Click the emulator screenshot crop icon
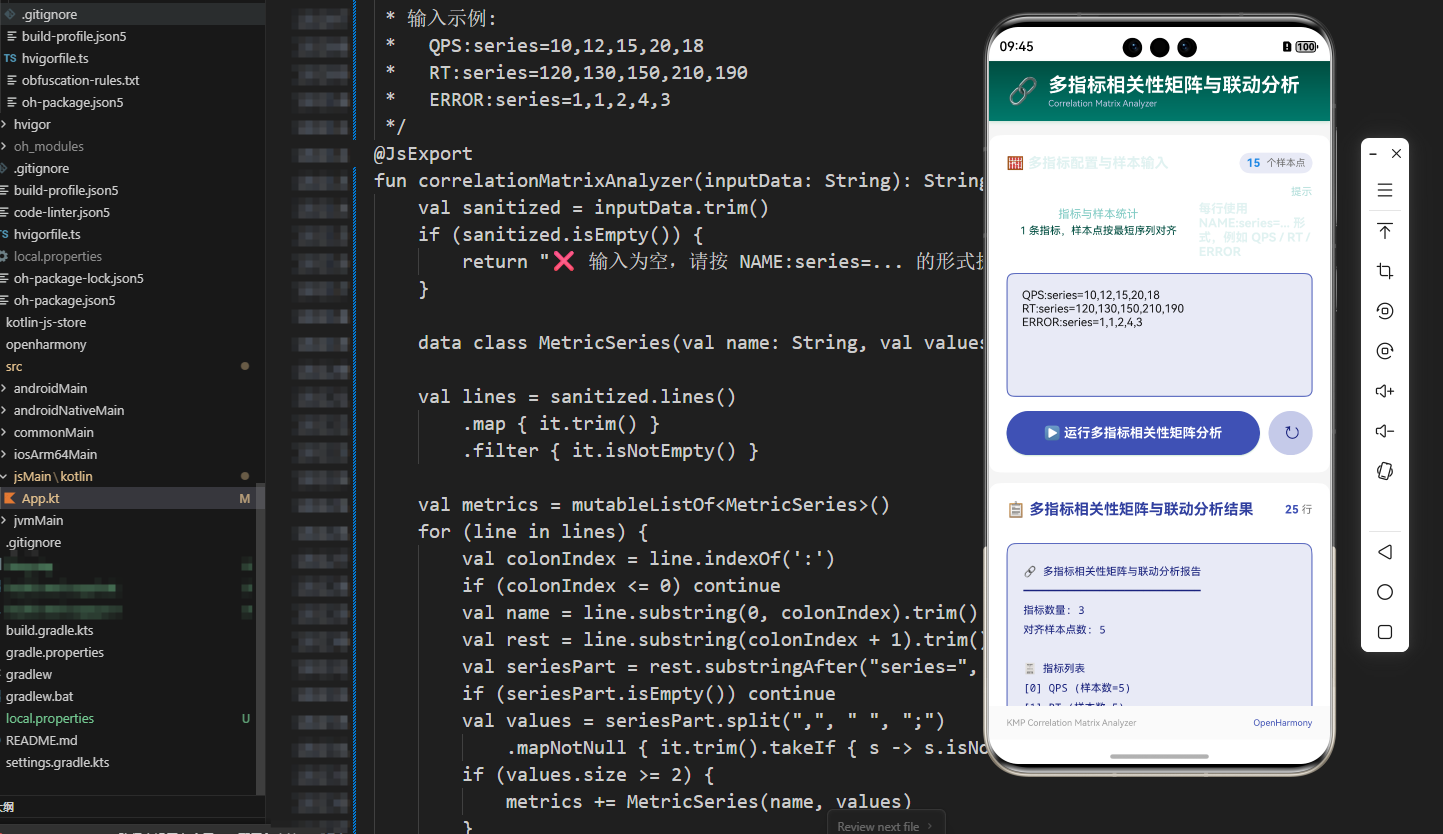This screenshot has height=834, width=1443. tap(1385, 271)
